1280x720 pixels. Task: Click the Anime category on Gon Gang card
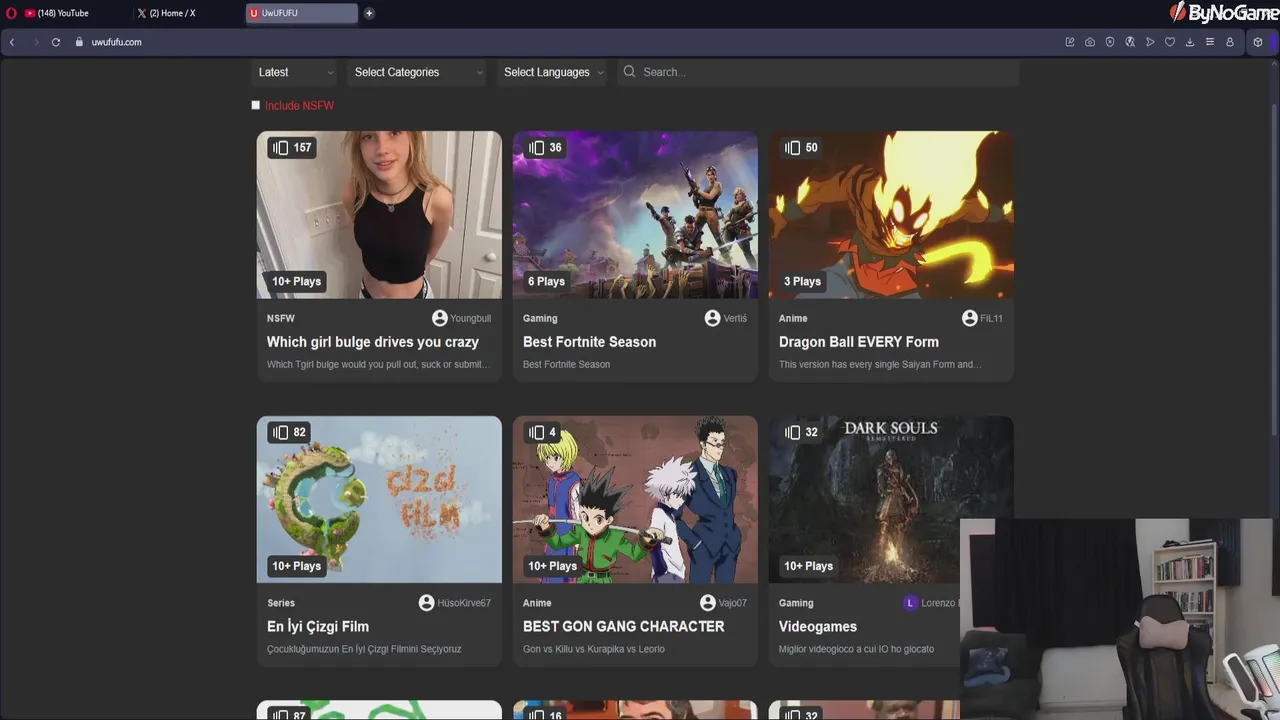point(537,603)
